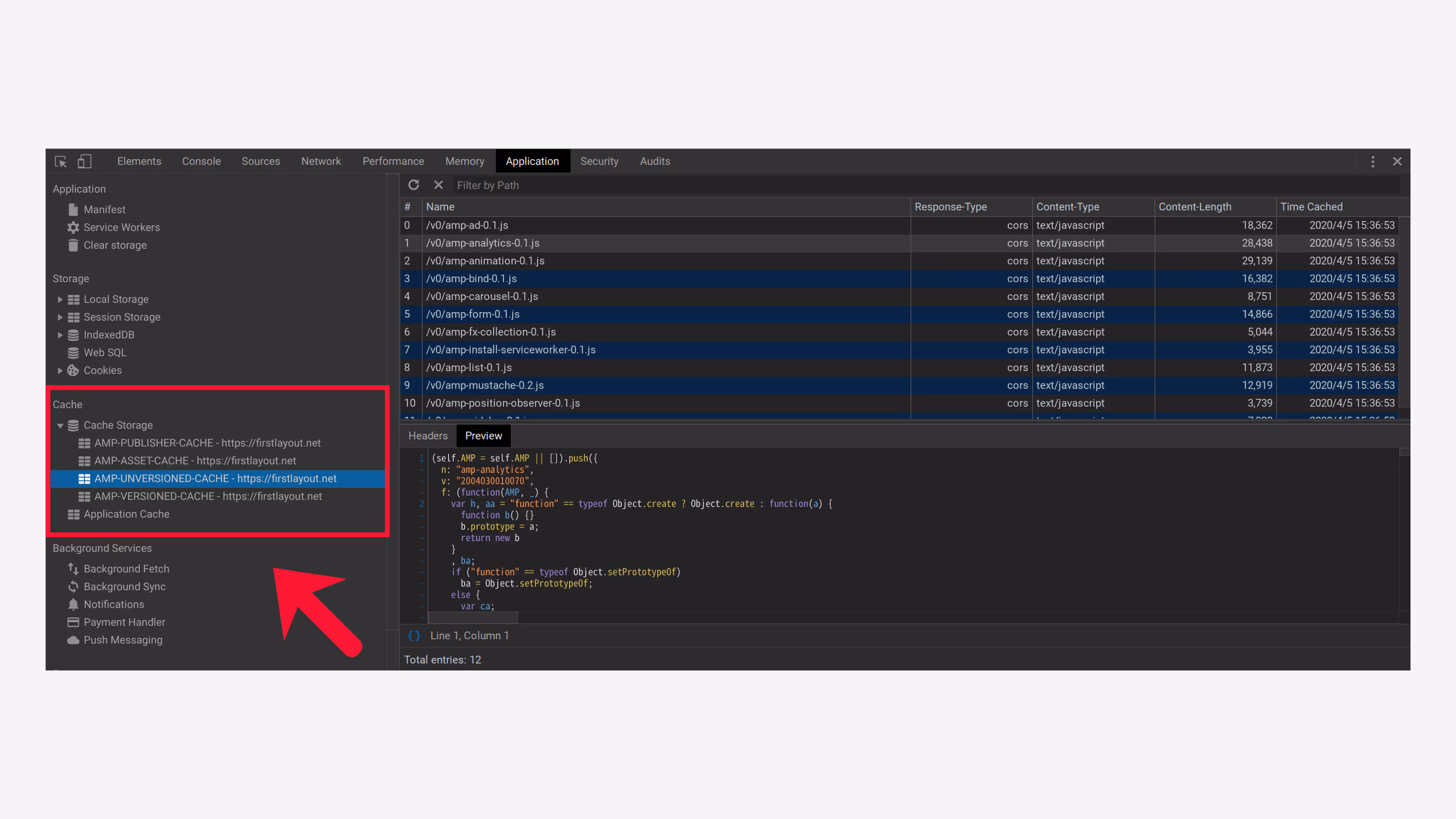Sort by Time Cached column header
Viewport: 1456px width, 819px height.
click(1338, 207)
